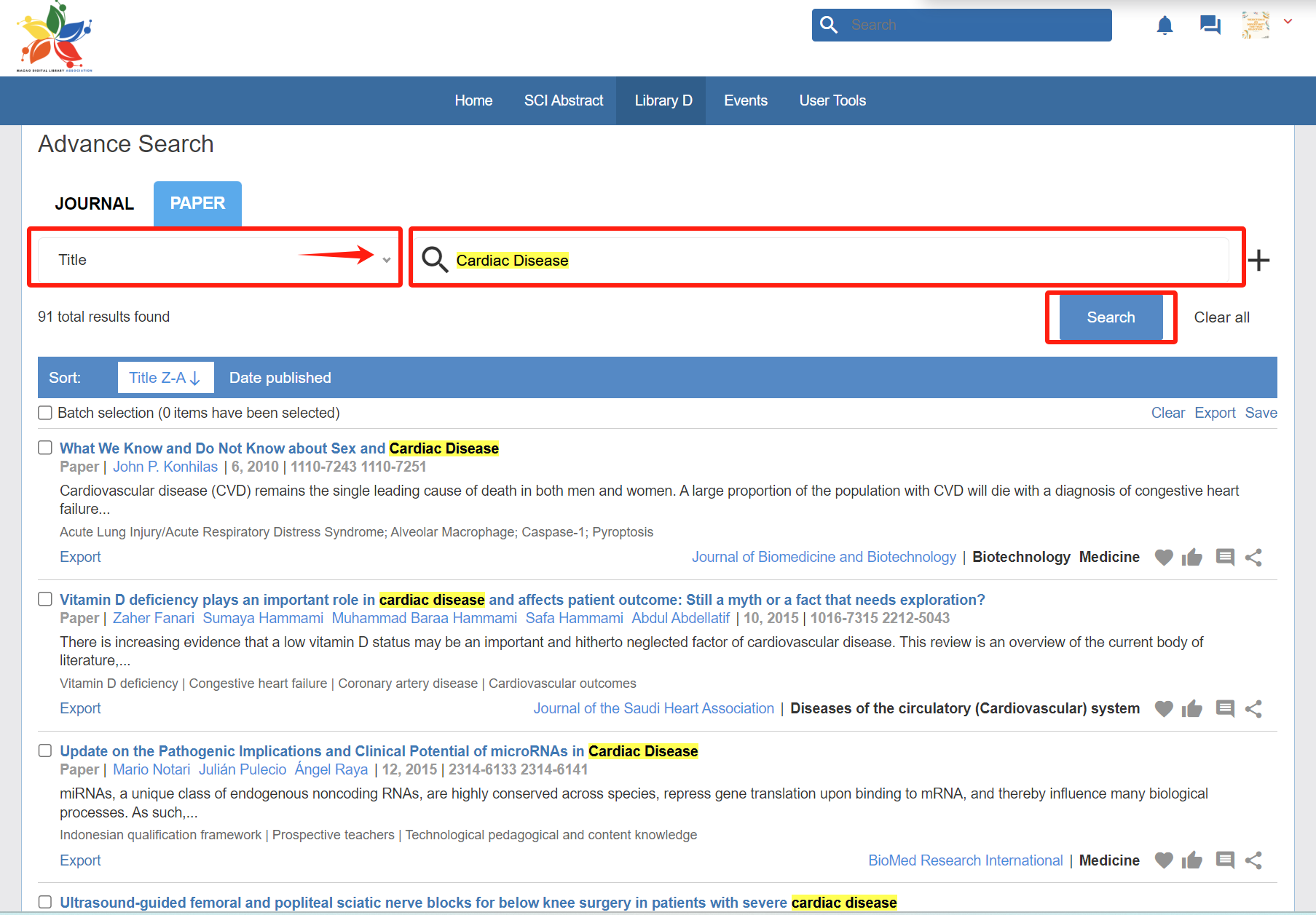This screenshot has width=1316, height=915.
Task: Click the Macao Digital Library logo
Action: (x=55, y=36)
